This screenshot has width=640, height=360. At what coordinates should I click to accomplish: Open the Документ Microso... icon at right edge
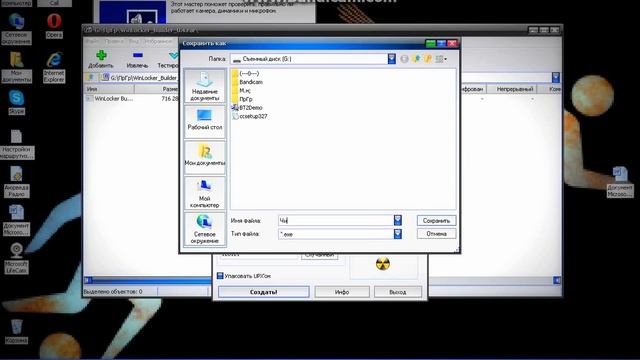click(x=620, y=182)
